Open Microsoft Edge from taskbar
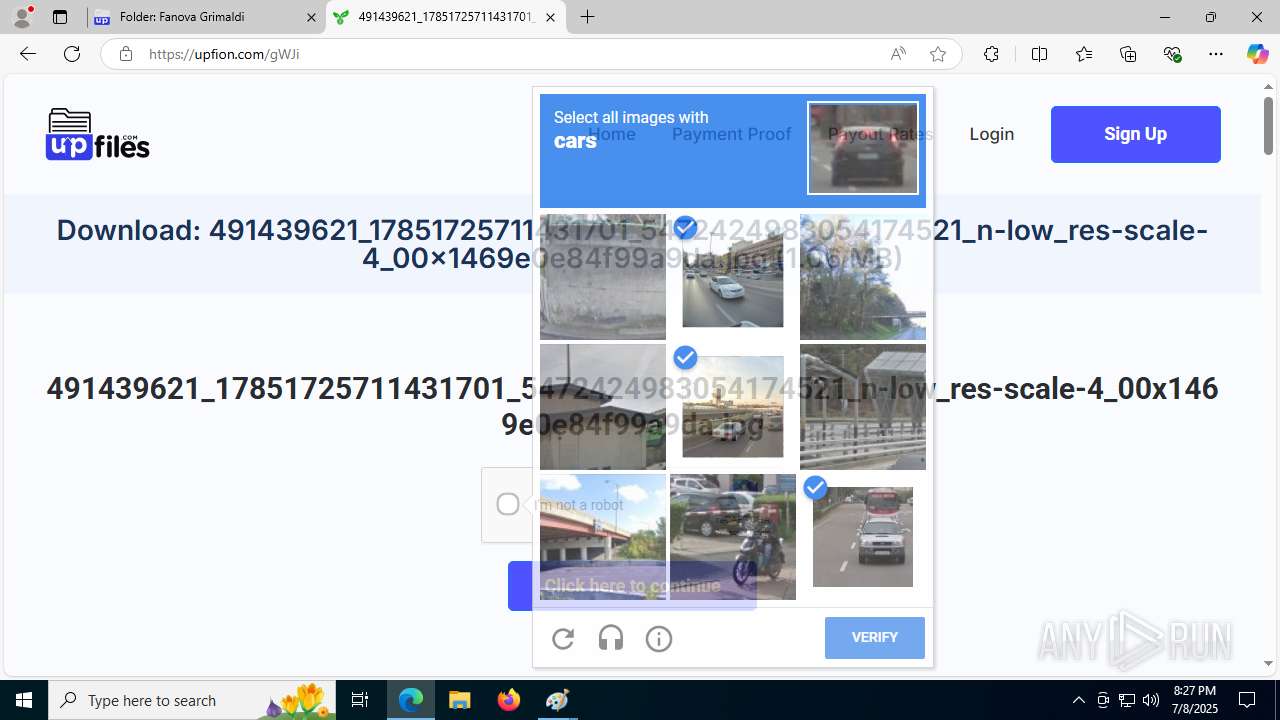1280x720 pixels. coord(411,700)
